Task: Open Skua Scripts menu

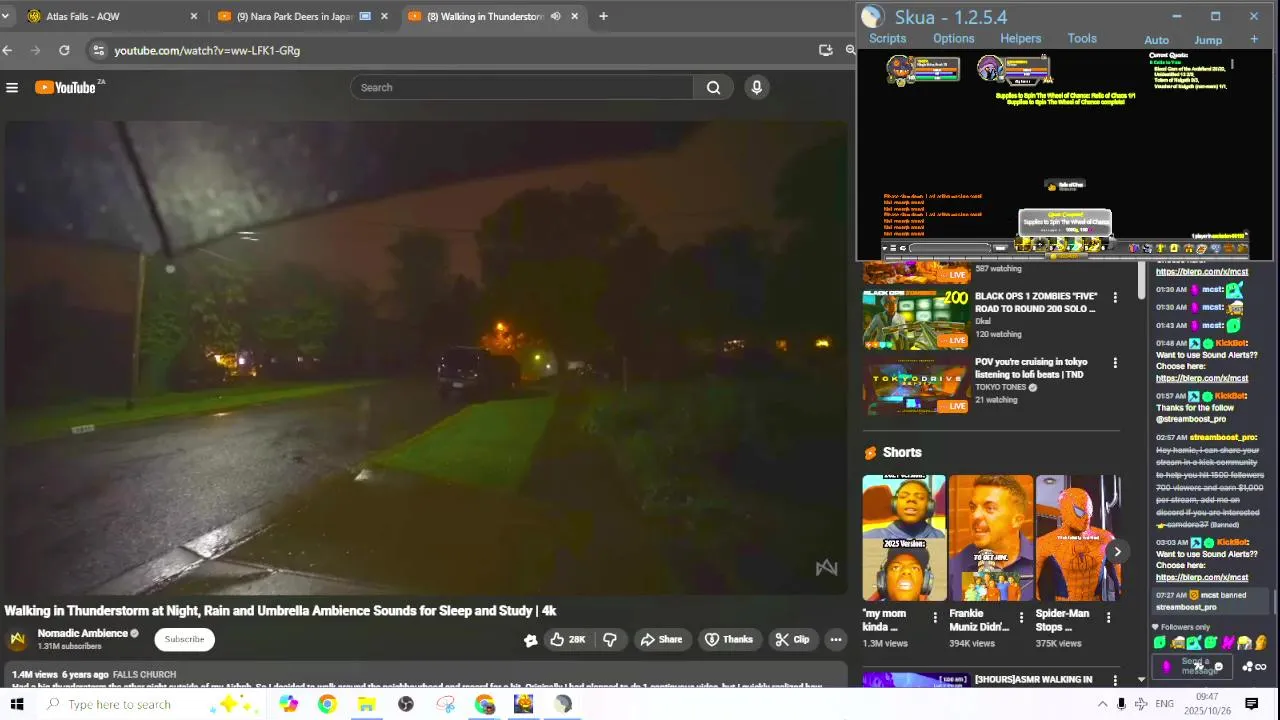Action: pyautogui.click(x=887, y=38)
